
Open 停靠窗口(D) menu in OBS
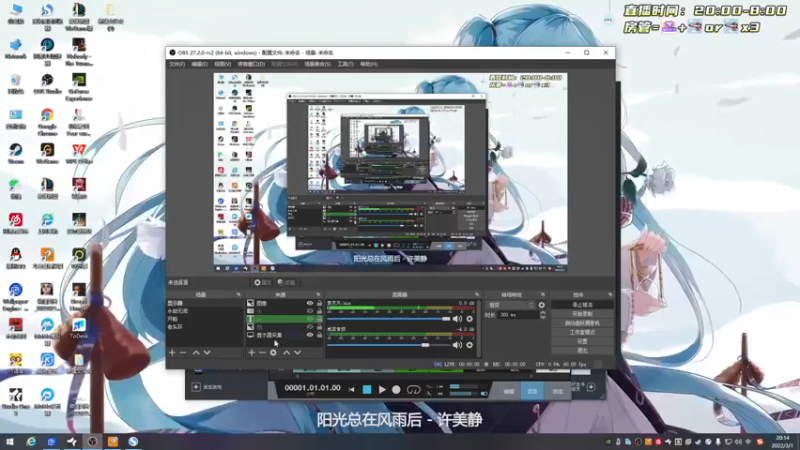coord(251,64)
